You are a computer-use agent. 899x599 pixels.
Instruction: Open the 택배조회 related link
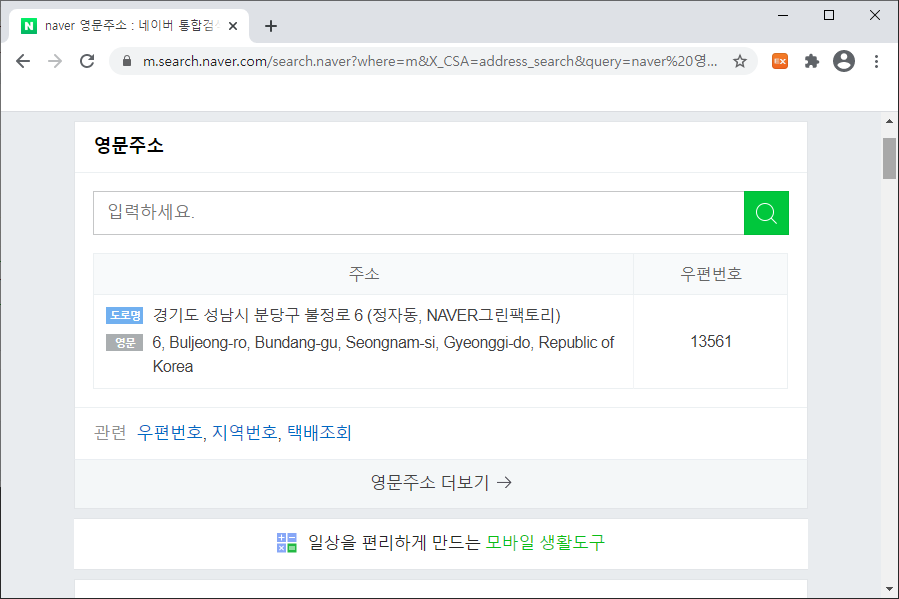click(x=319, y=432)
